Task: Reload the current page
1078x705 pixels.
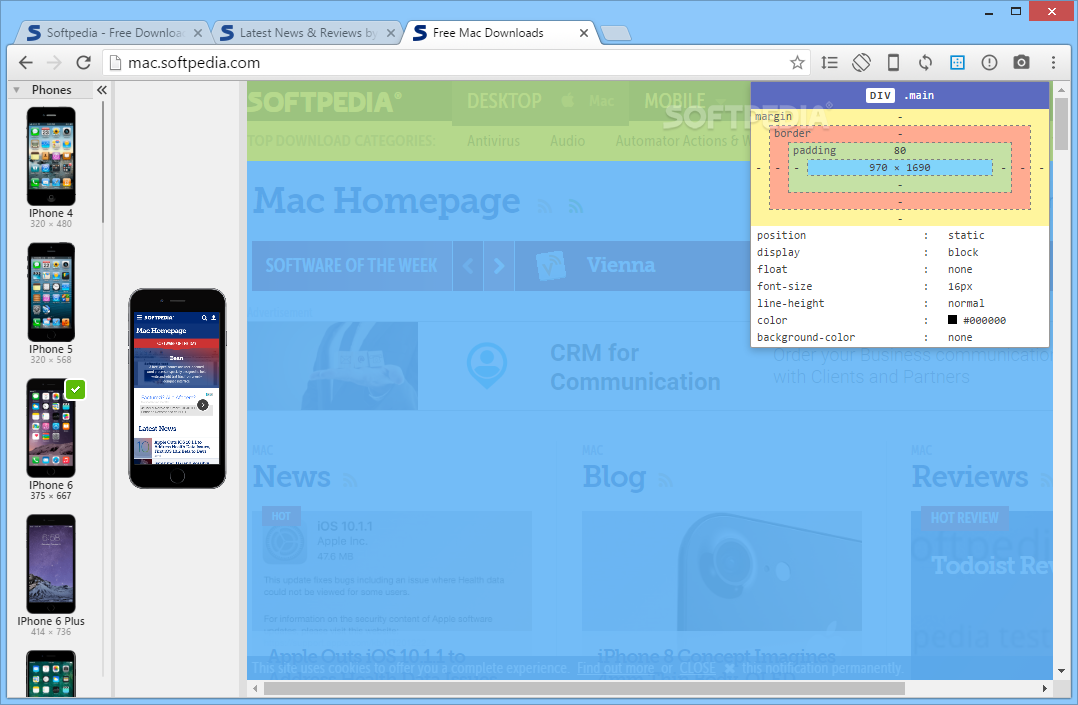Action: [84, 63]
